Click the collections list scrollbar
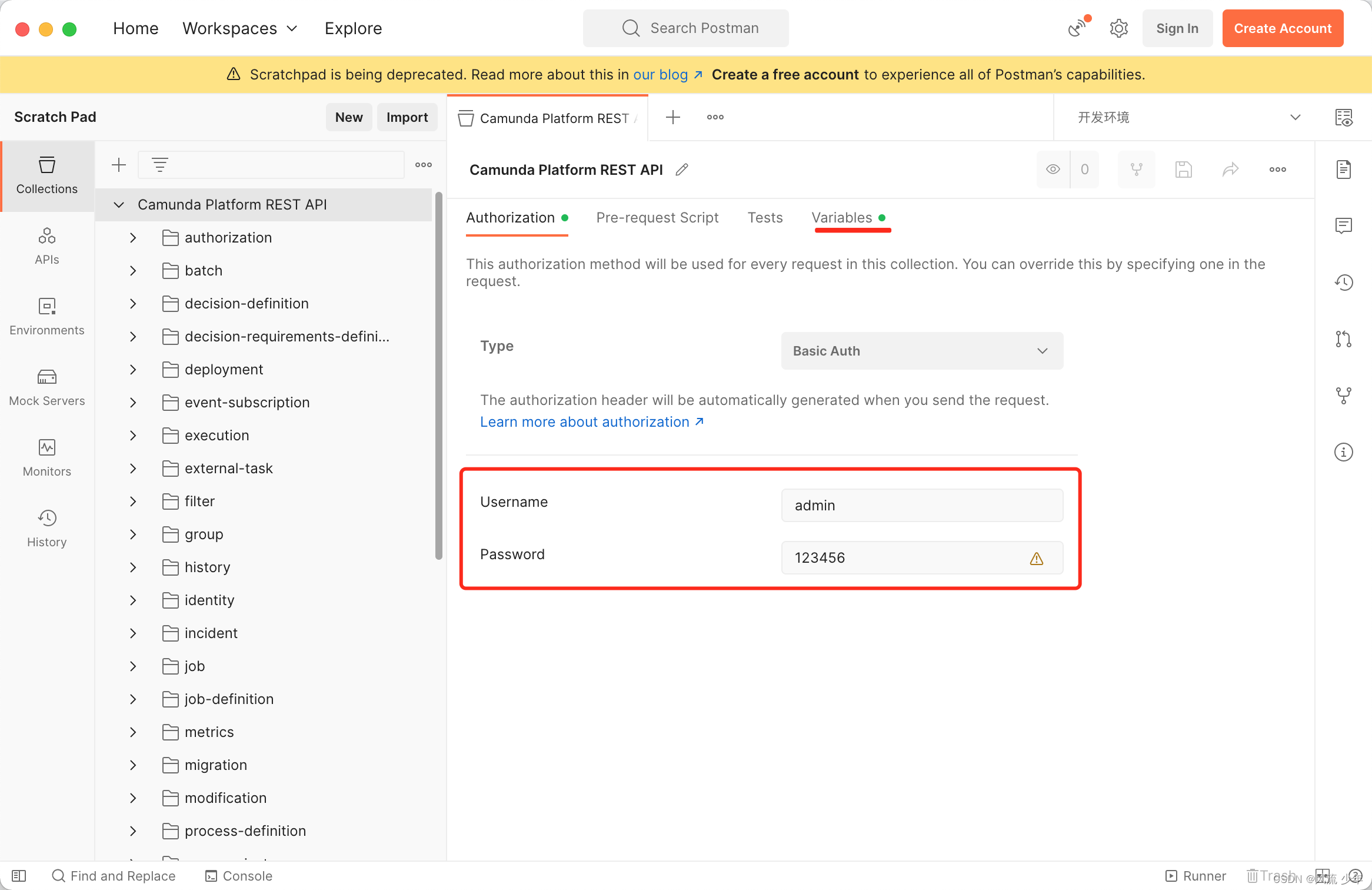Image resolution: width=1372 pixels, height=890 pixels. click(439, 376)
